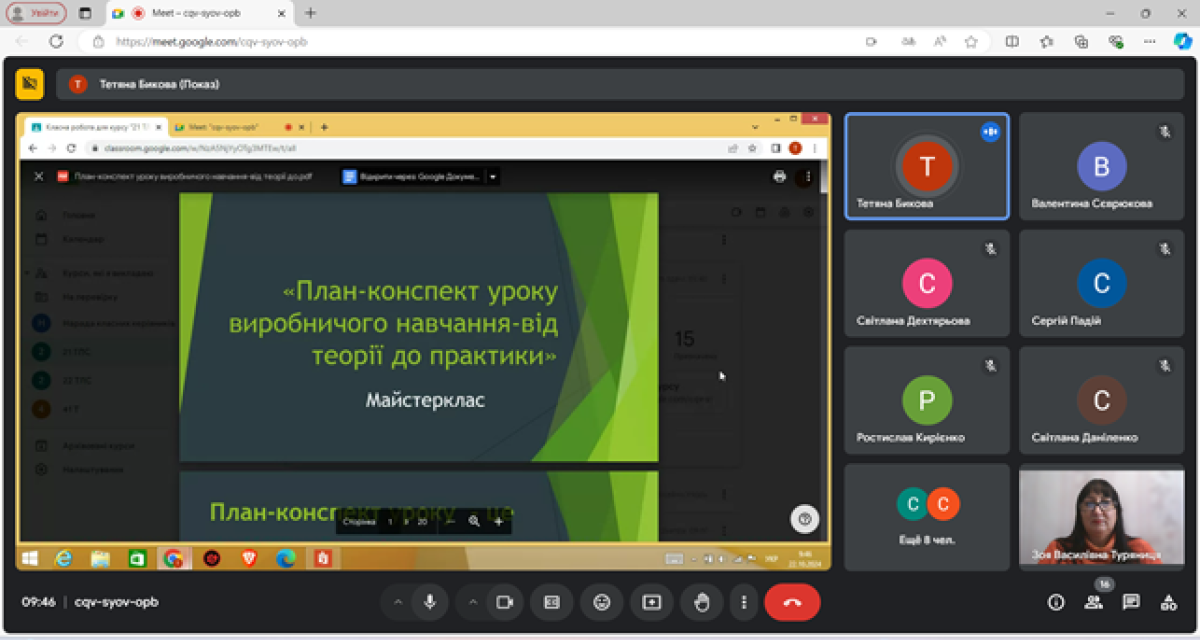Open the meeting details info icon

click(1056, 602)
